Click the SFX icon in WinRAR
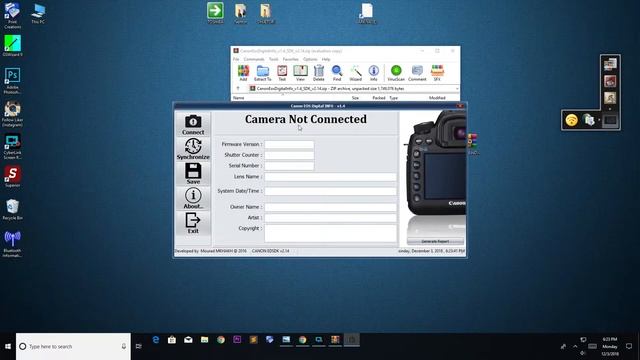 (x=437, y=73)
